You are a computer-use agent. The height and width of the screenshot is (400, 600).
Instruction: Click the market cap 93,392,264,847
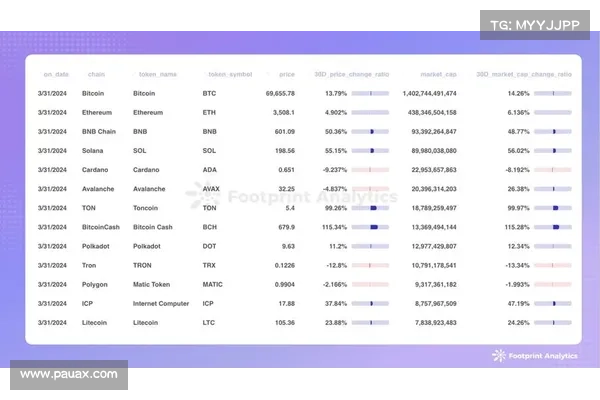point(434,132)
